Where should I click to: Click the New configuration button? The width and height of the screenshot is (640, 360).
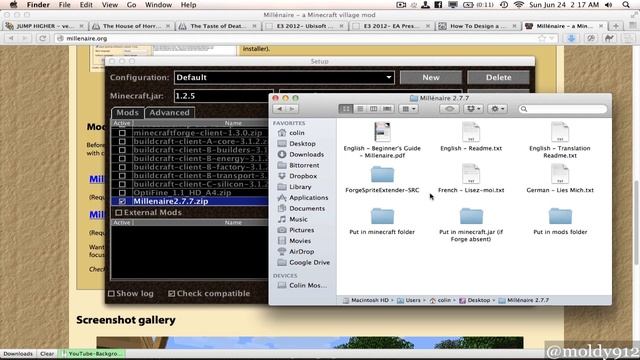click(x=431, y=78)
